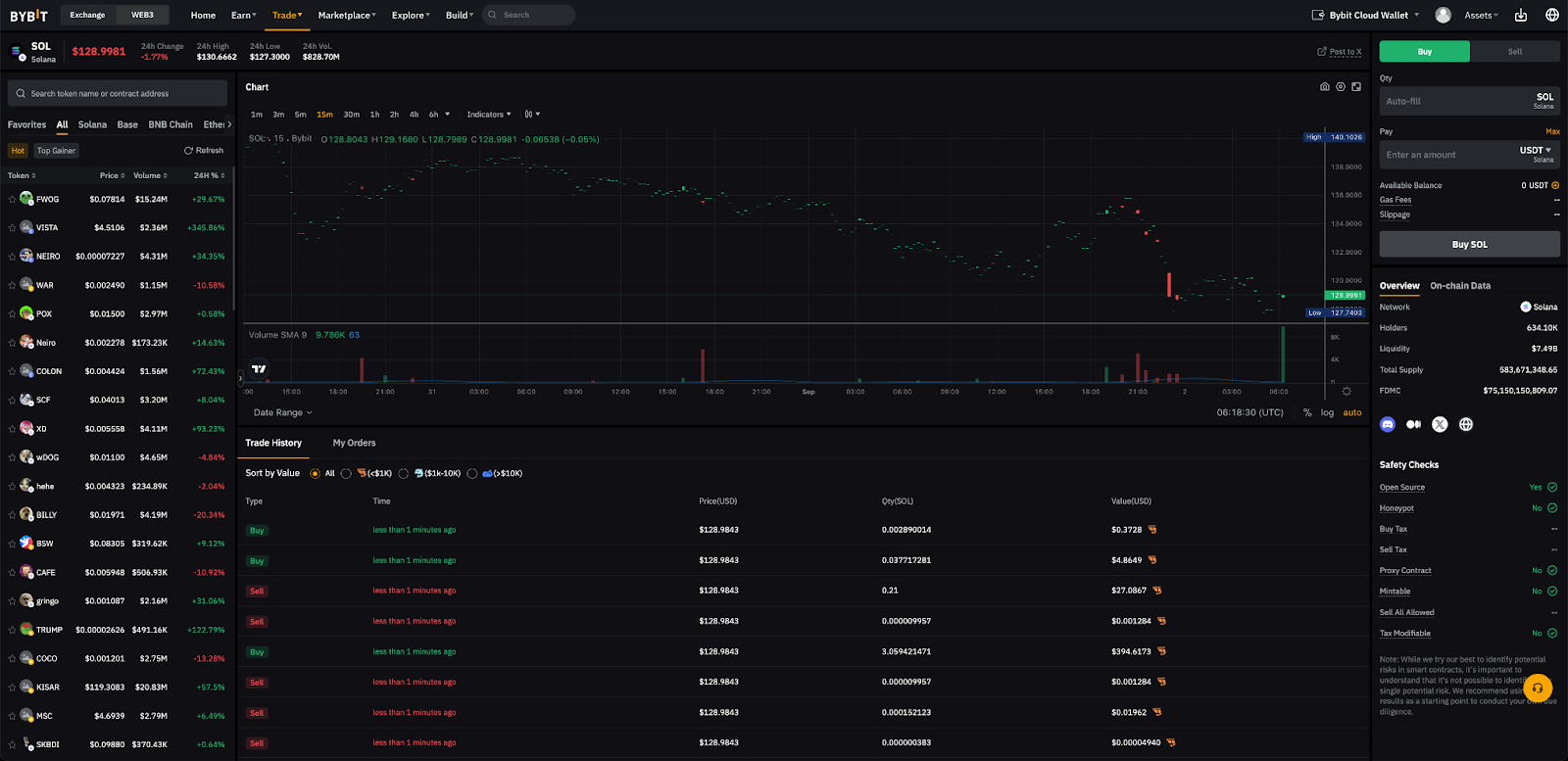Click the Qty Auto-fill input field

(1469, 101)
